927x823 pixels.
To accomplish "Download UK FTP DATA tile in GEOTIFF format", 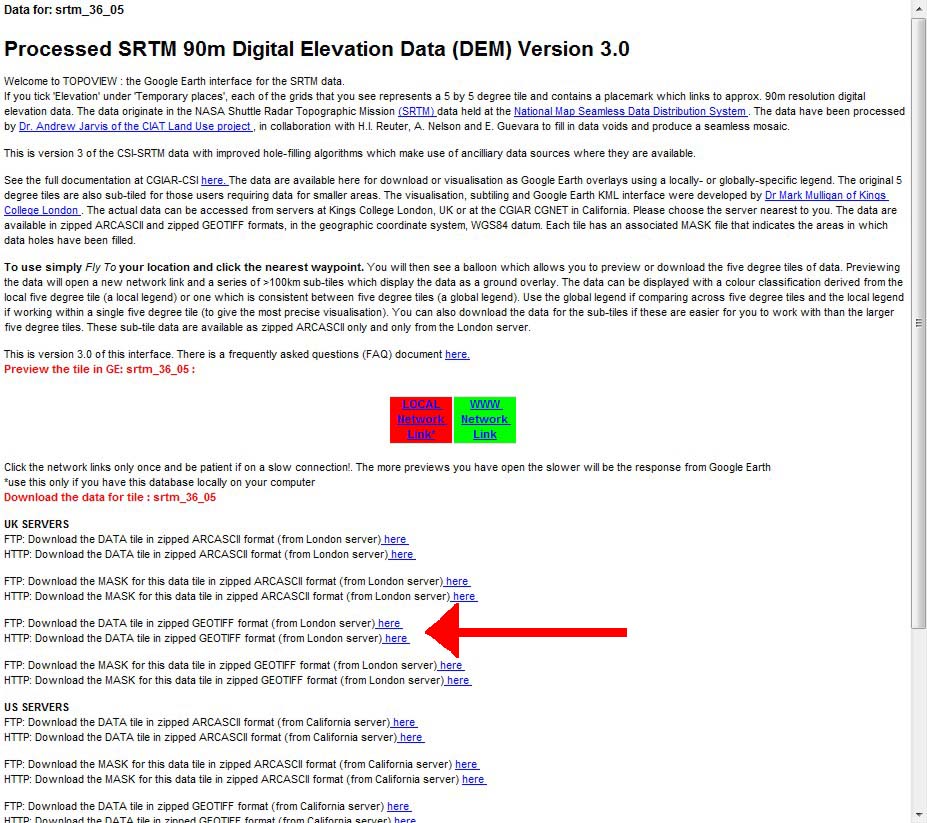I will (x=389, y=623).
